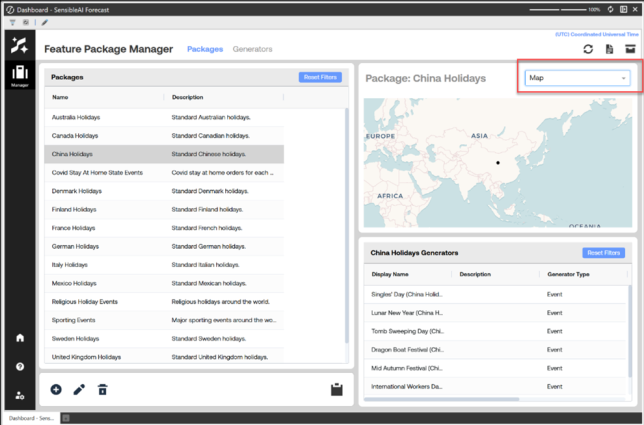Select the Singles' Day generator row

pos(496,294)
